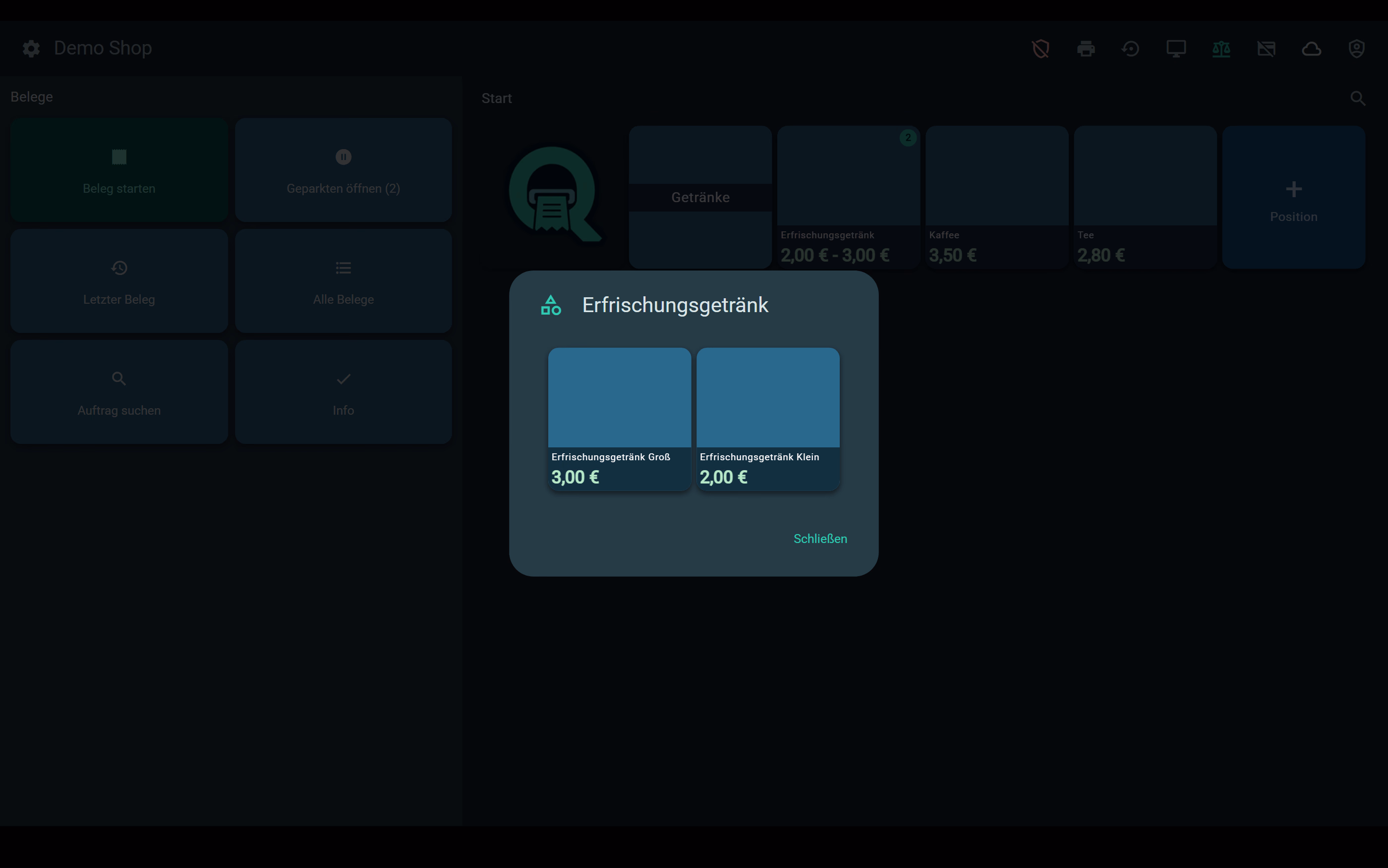Click the crossed-out card payment icon
The width and height of the screenshot is (1388, 868).
tap(1266, 49)
